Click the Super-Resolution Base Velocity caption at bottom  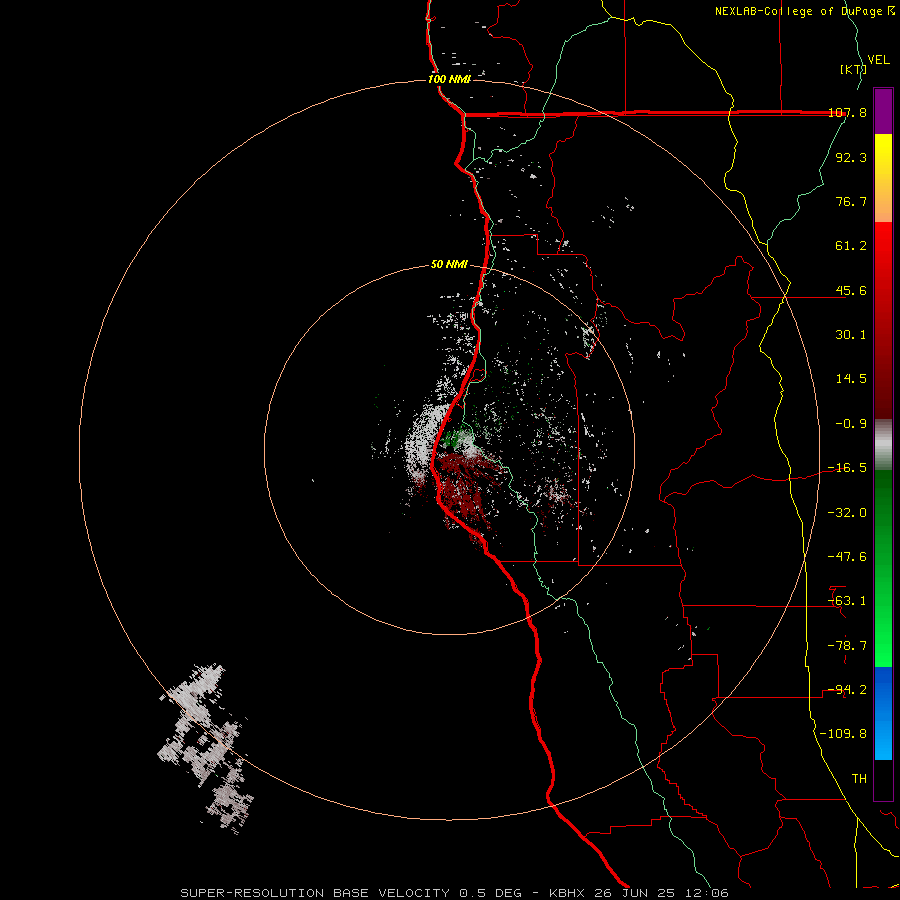click(454, 893)
